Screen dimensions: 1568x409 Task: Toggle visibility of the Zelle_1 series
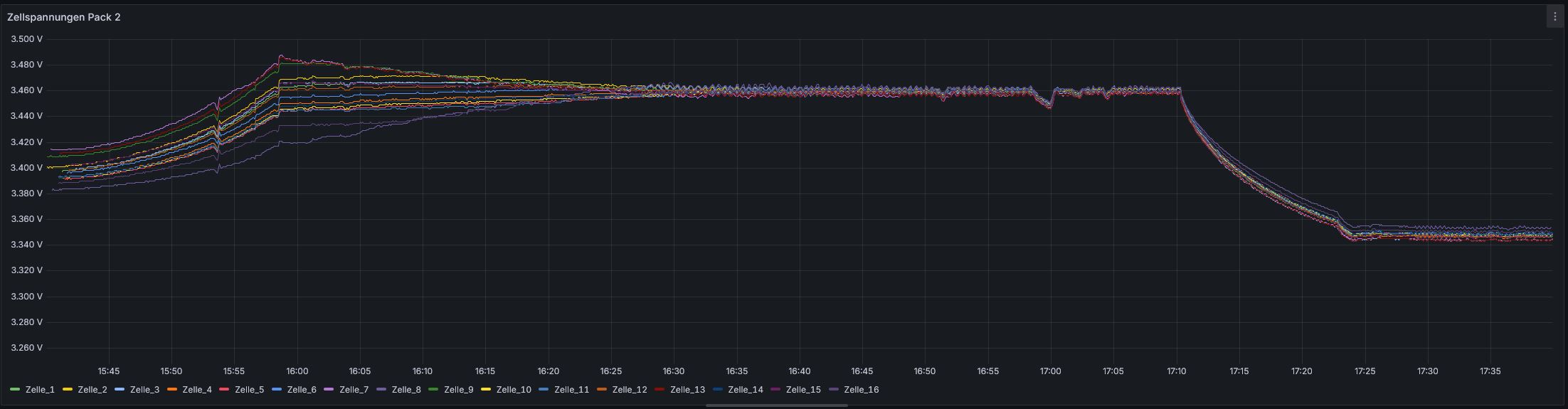pyautogui.click(x=40, y=390)
